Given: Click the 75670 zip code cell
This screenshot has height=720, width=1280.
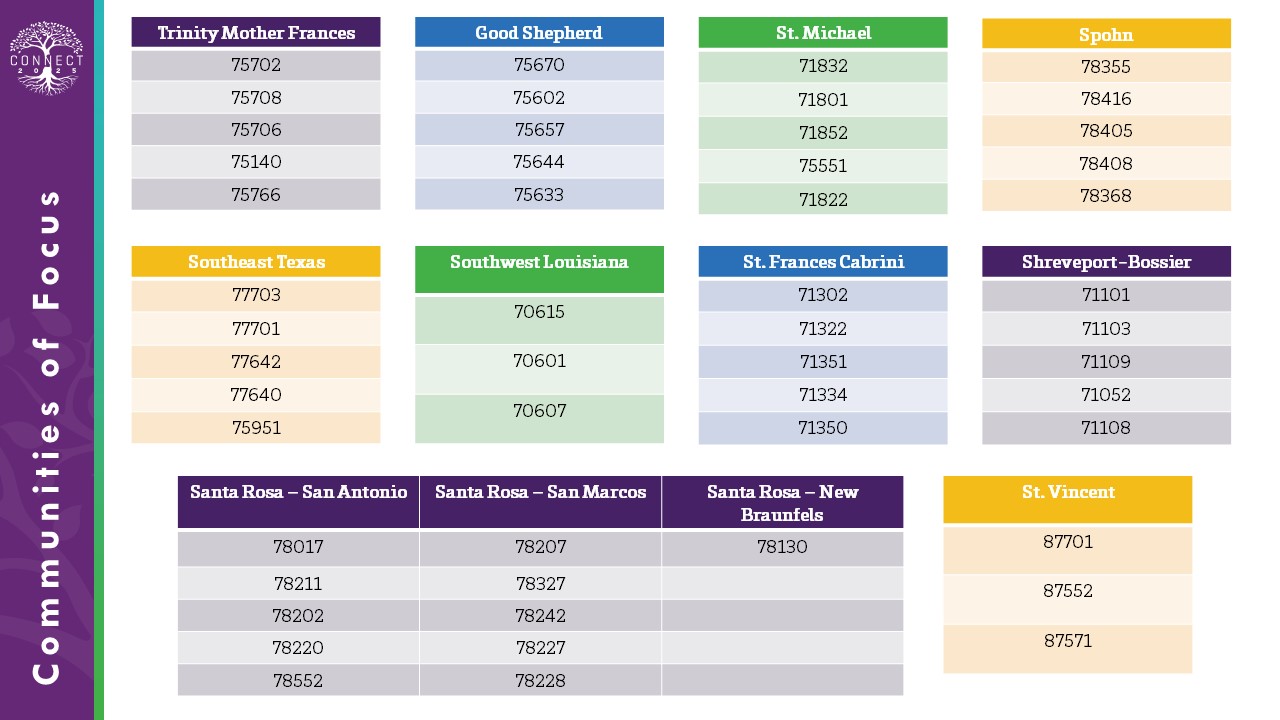Looking at the screenshot, I should click(x=539, y=66).
